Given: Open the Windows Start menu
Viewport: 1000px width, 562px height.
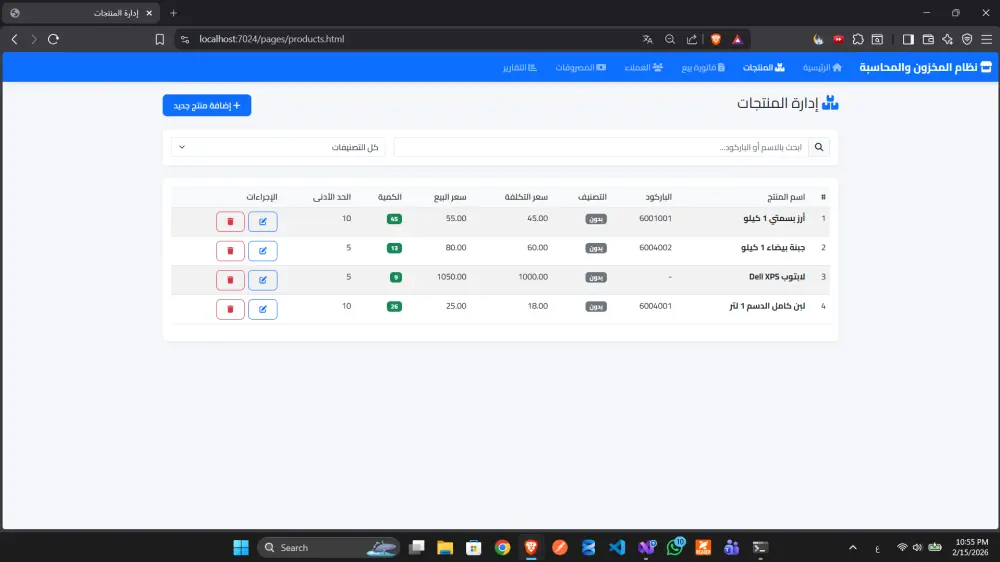Looking at the screenshot, I should click(x=241, y=547).
